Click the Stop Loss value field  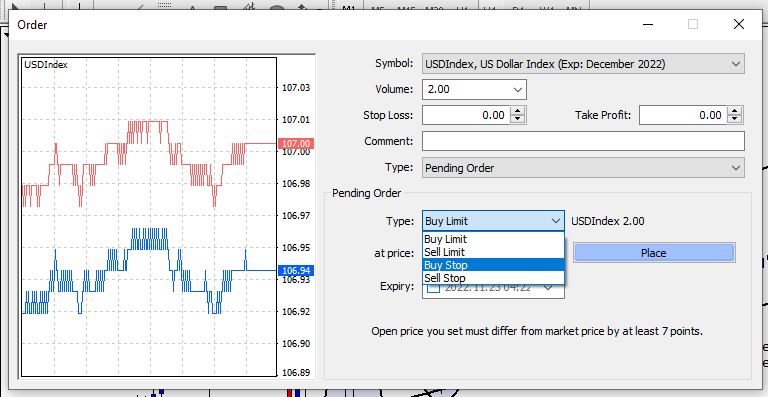466,116
